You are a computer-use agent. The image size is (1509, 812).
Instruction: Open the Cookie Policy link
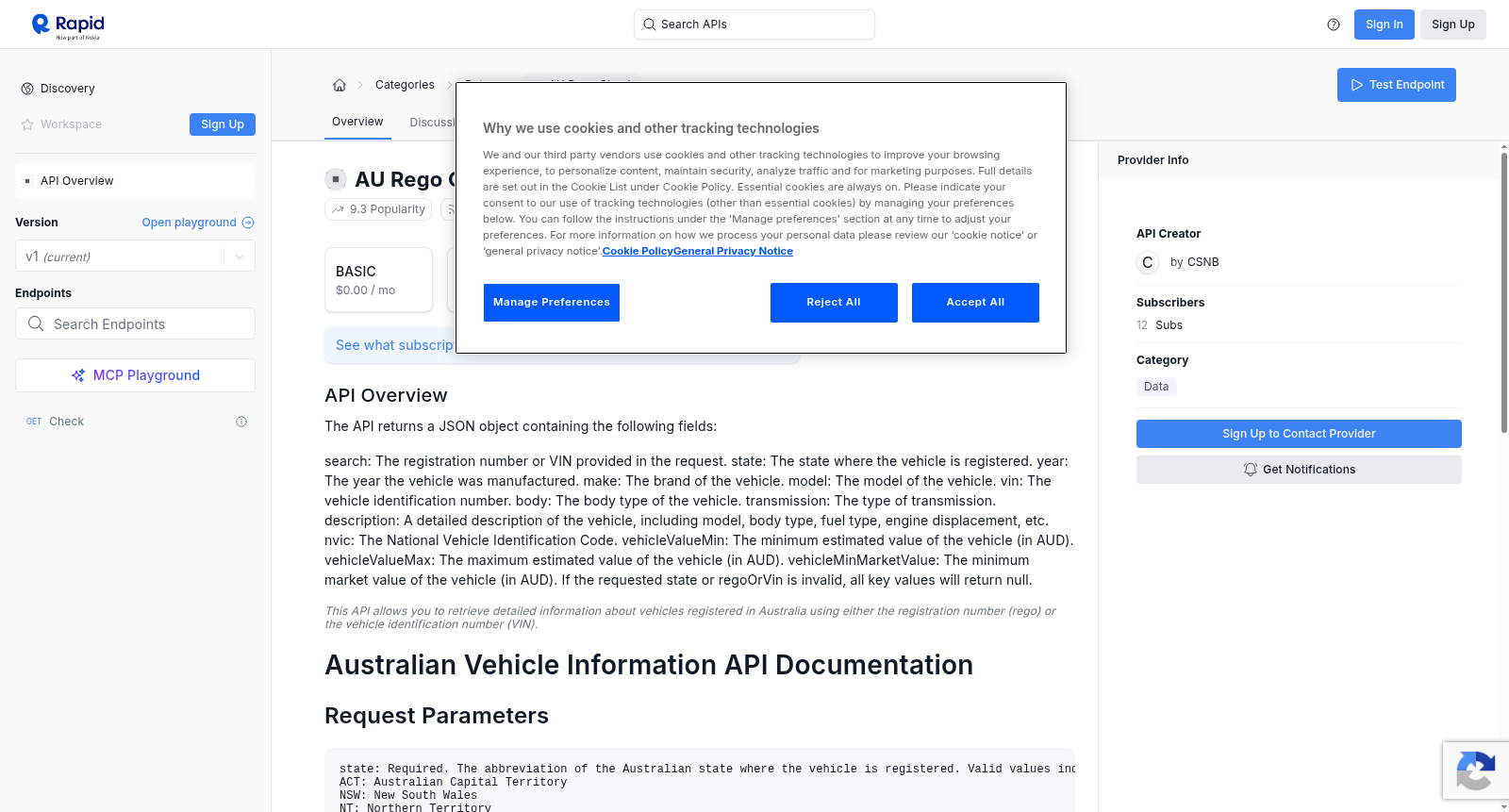pos(638,251)
